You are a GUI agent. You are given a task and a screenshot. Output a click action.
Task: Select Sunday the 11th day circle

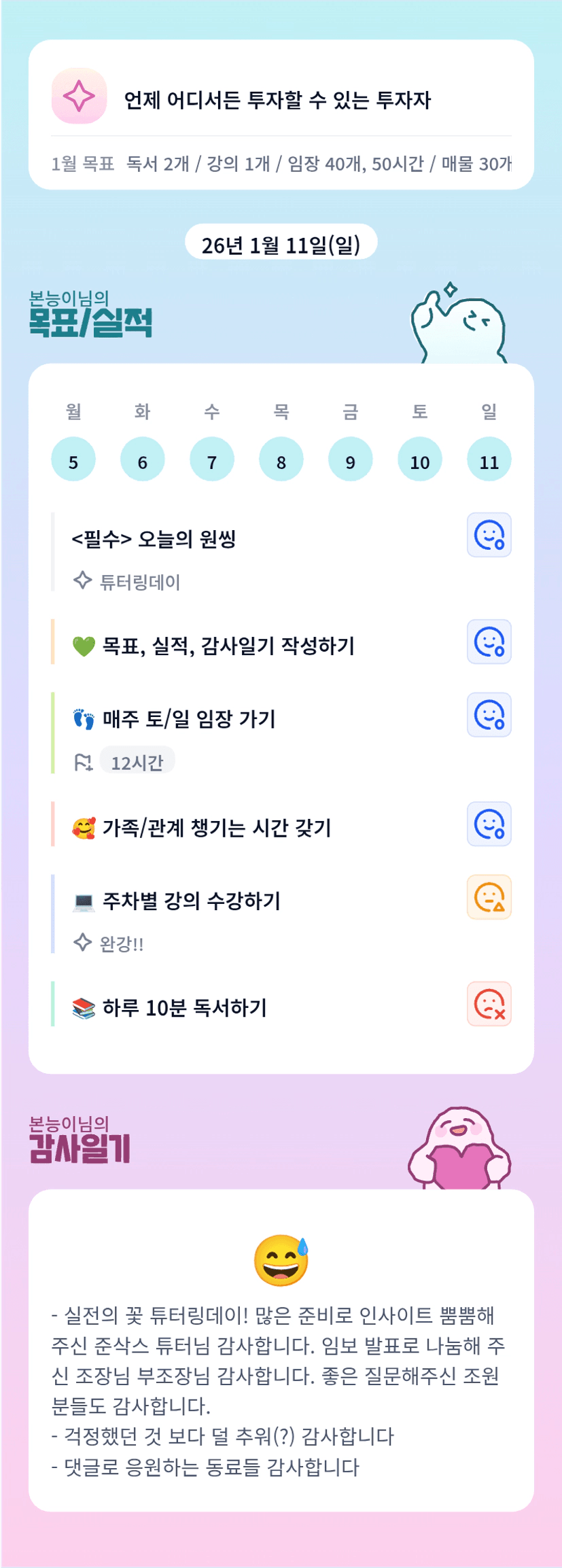(x=489, y=459)
